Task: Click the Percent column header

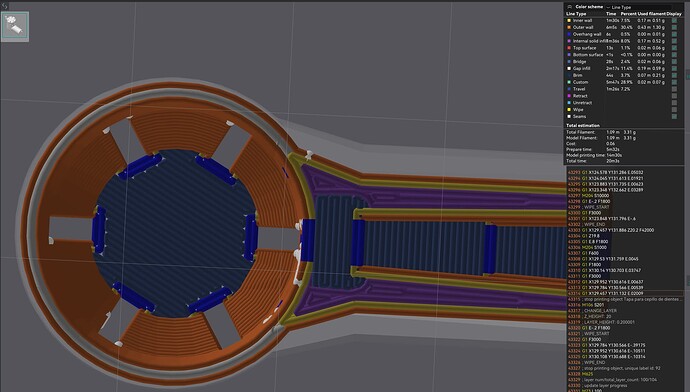Action: point(628,14)
